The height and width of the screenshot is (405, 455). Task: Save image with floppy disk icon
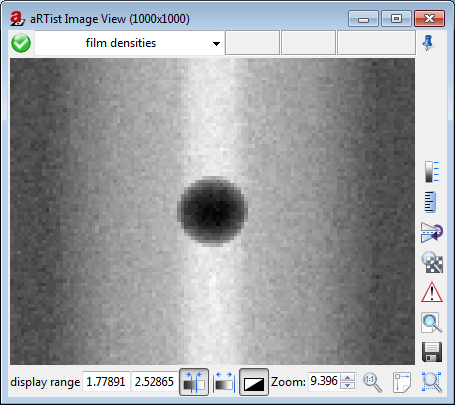(x=432, y=352)
